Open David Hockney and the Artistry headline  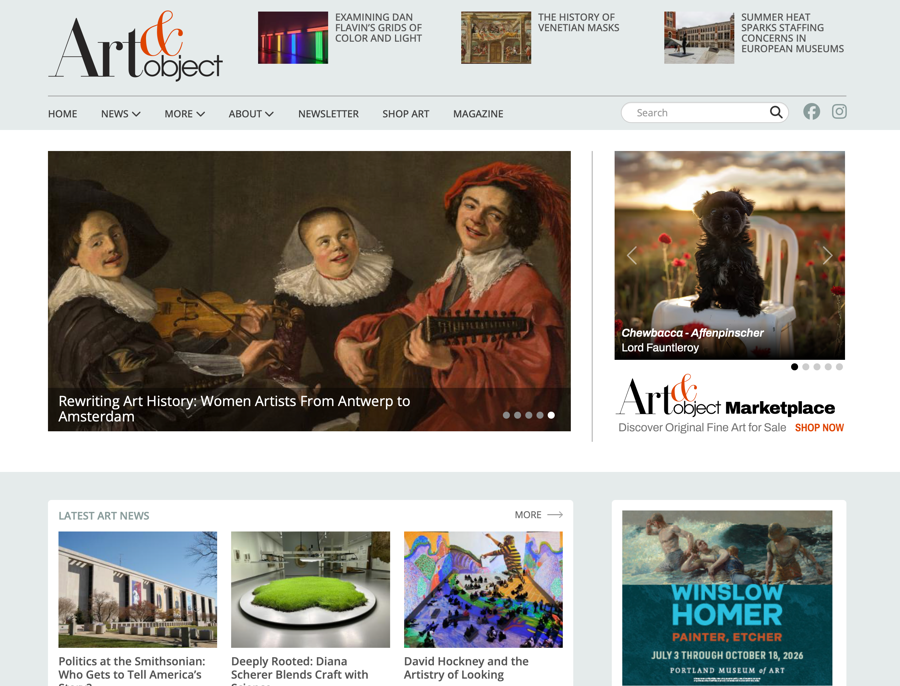click(x=466, y=668)
